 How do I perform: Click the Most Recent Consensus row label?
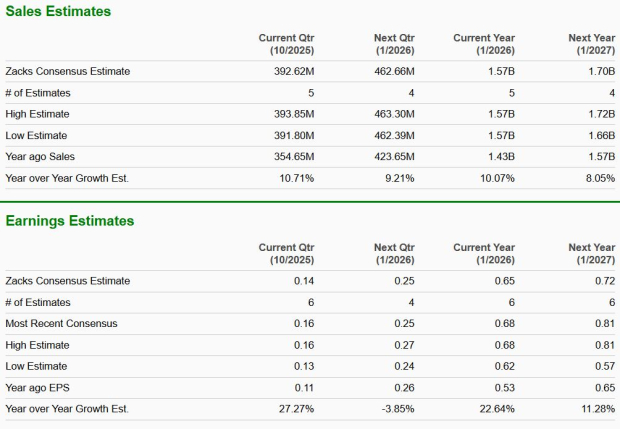point(62,323)
